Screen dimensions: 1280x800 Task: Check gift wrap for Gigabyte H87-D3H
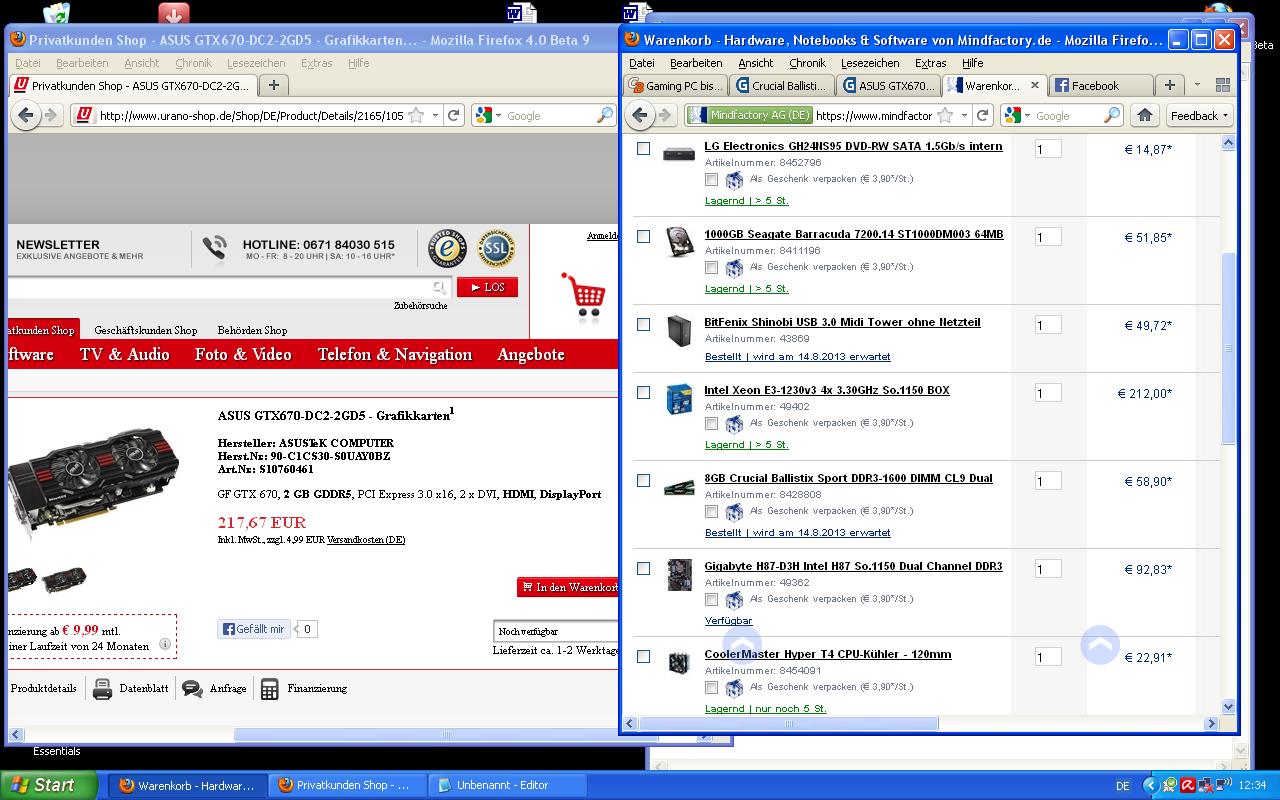(x=711, y=600)
